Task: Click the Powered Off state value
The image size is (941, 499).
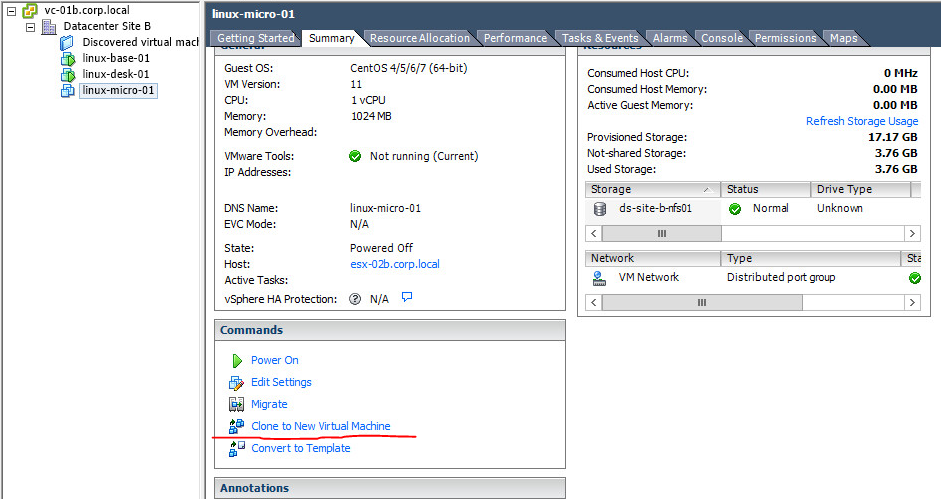Action: click(381, 248)
